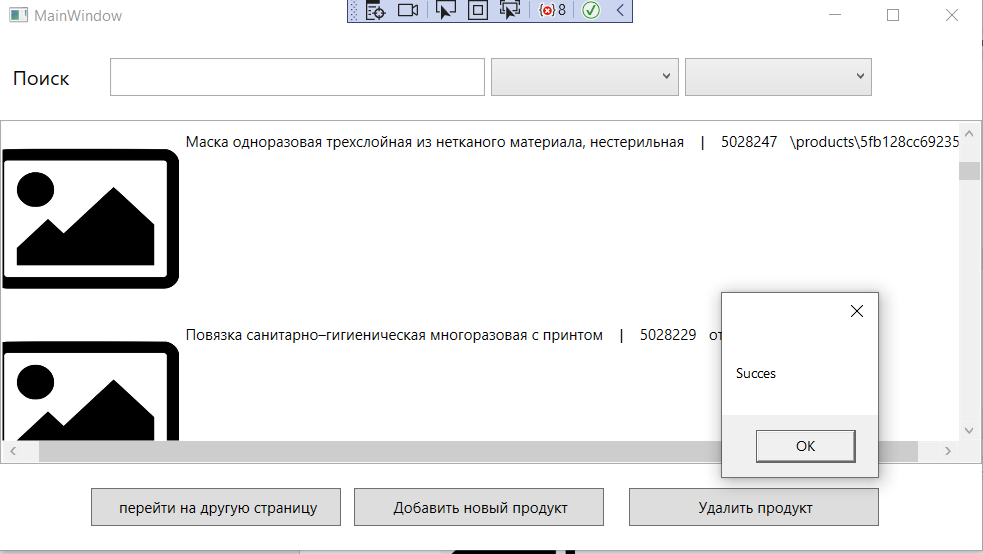Image resolution: width=983 pixels, height=554 pixels.
Task: Click the Повязка санитарно-гигиеническая многоразовая product name
Action: 394,335
